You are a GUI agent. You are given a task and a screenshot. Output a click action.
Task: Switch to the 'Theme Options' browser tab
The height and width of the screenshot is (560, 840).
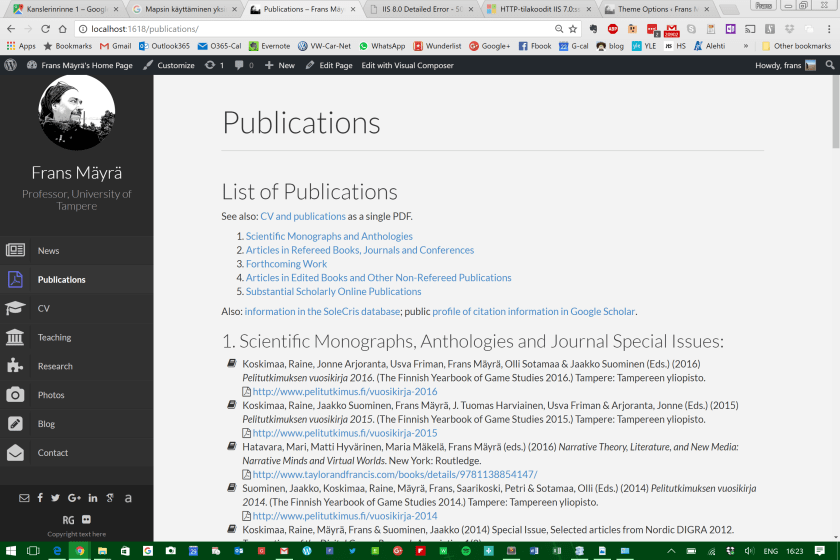[655, 9]
